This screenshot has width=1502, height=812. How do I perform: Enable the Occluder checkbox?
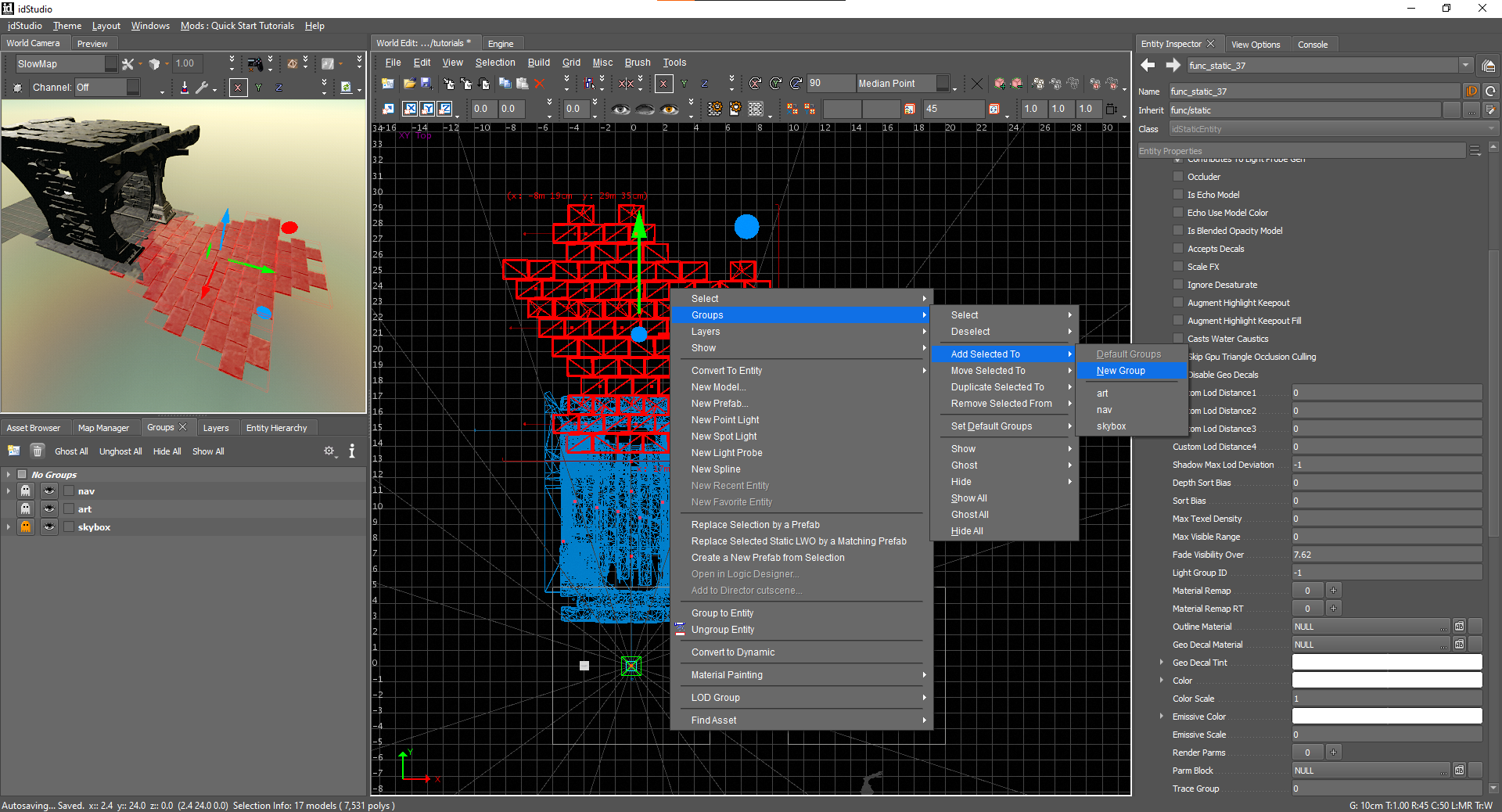click(x=1178, y=177)
